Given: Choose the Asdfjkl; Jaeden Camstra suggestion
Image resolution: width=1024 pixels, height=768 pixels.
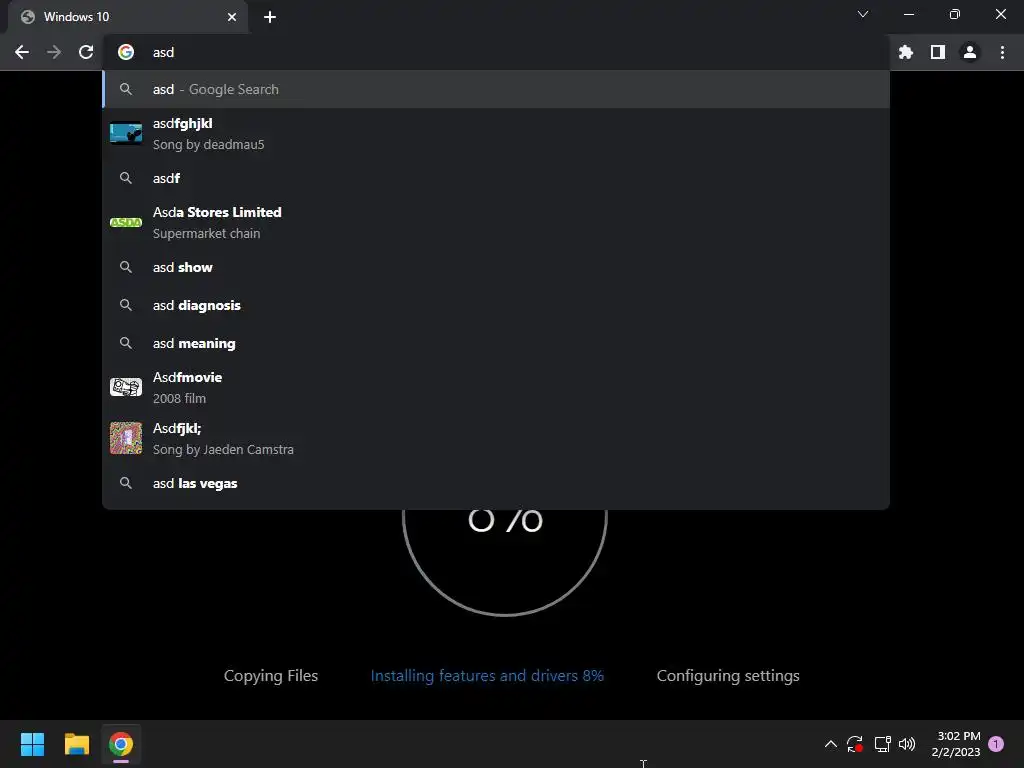Looking at the screenshot, I should (x=496, y=438).
